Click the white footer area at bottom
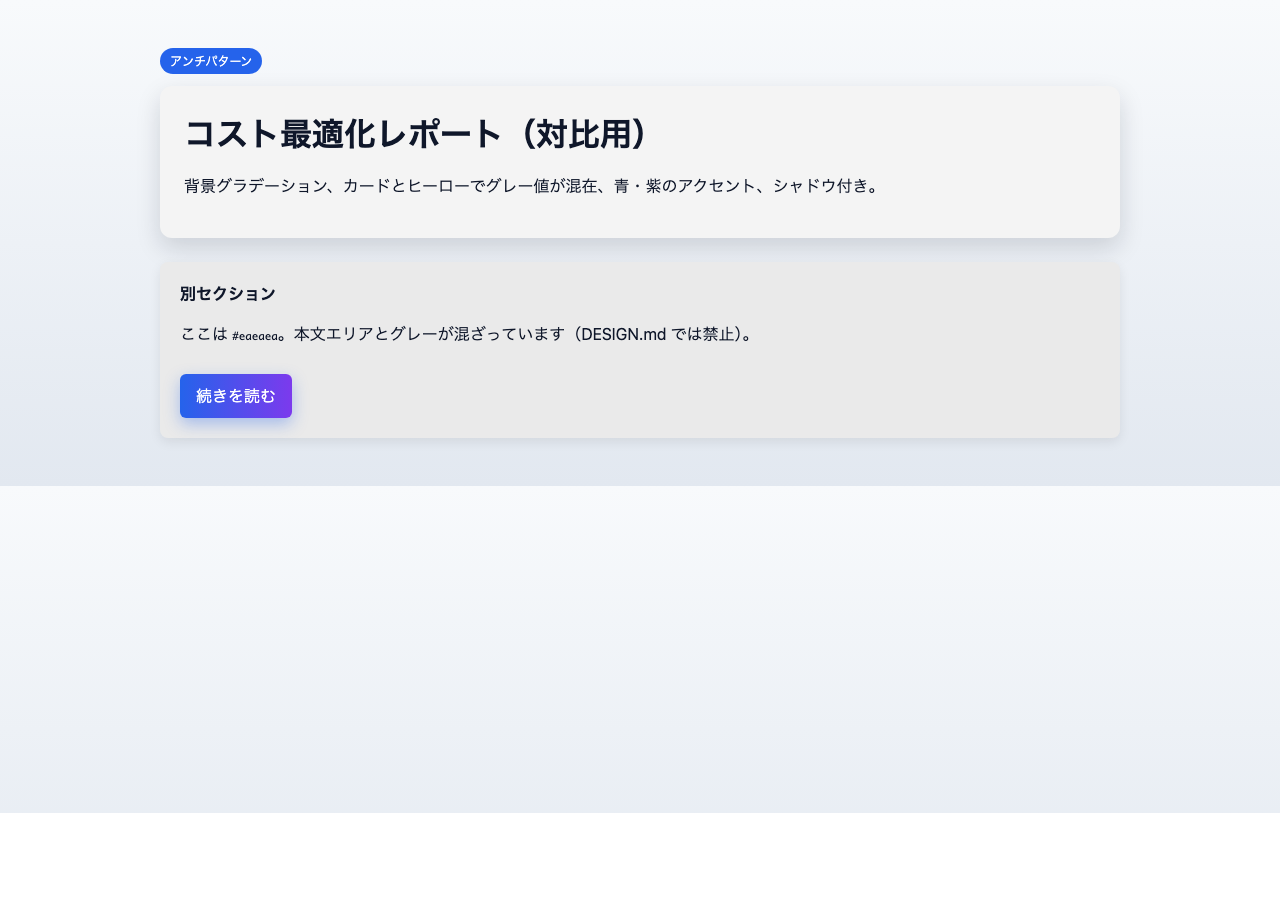 (640, 860)
